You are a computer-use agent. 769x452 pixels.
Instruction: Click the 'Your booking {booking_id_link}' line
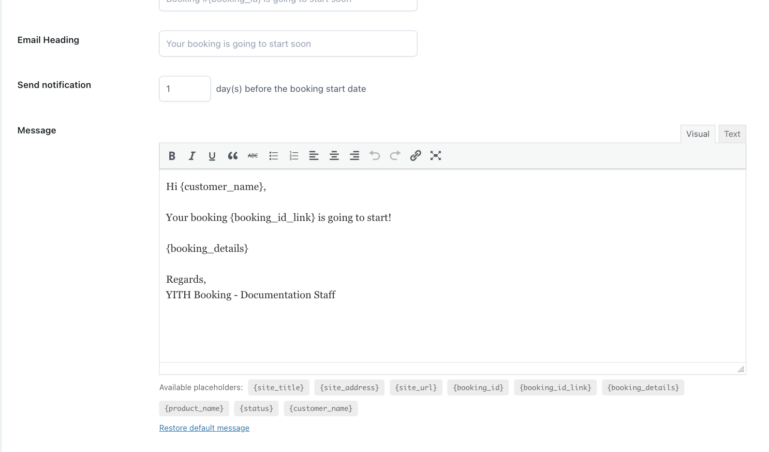pos(279,218)
